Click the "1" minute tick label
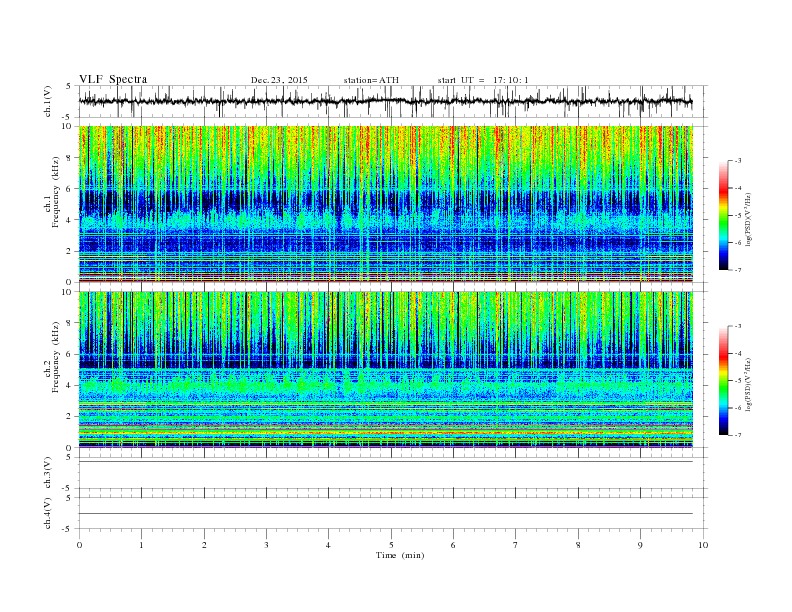This screenshot has width=792, height=612. 142,545
